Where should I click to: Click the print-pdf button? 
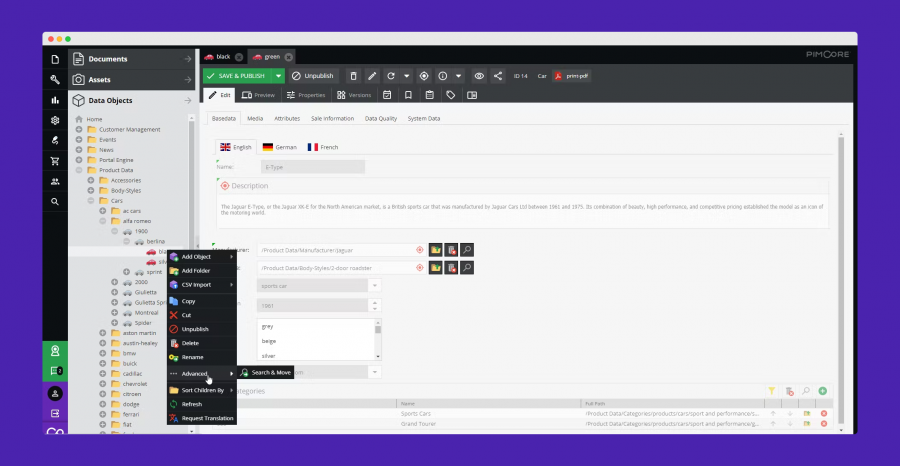[572, 76]
